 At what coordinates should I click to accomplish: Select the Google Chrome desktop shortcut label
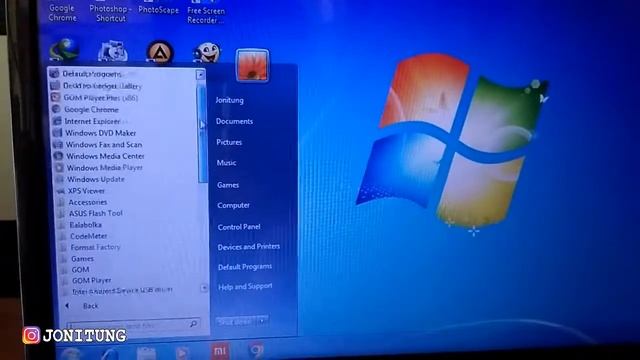[x=62, y=13]
